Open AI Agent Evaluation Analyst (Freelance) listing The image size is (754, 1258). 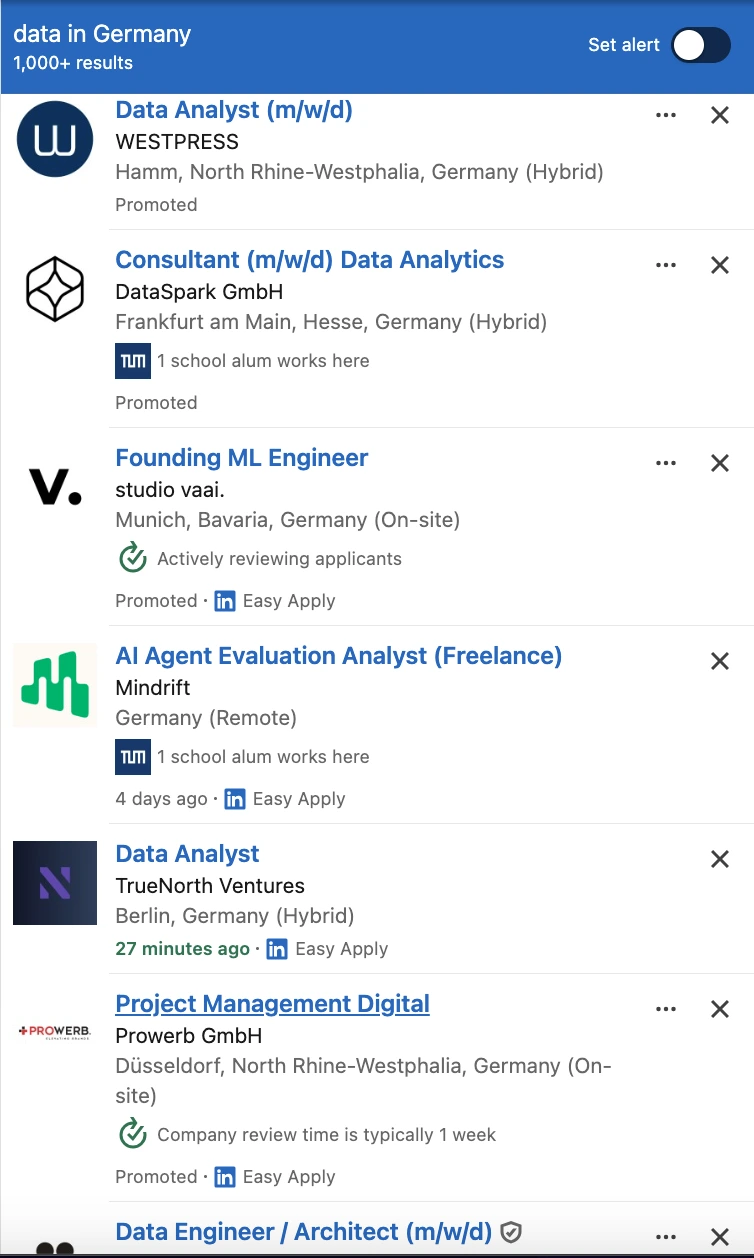(x=338, y=656)
